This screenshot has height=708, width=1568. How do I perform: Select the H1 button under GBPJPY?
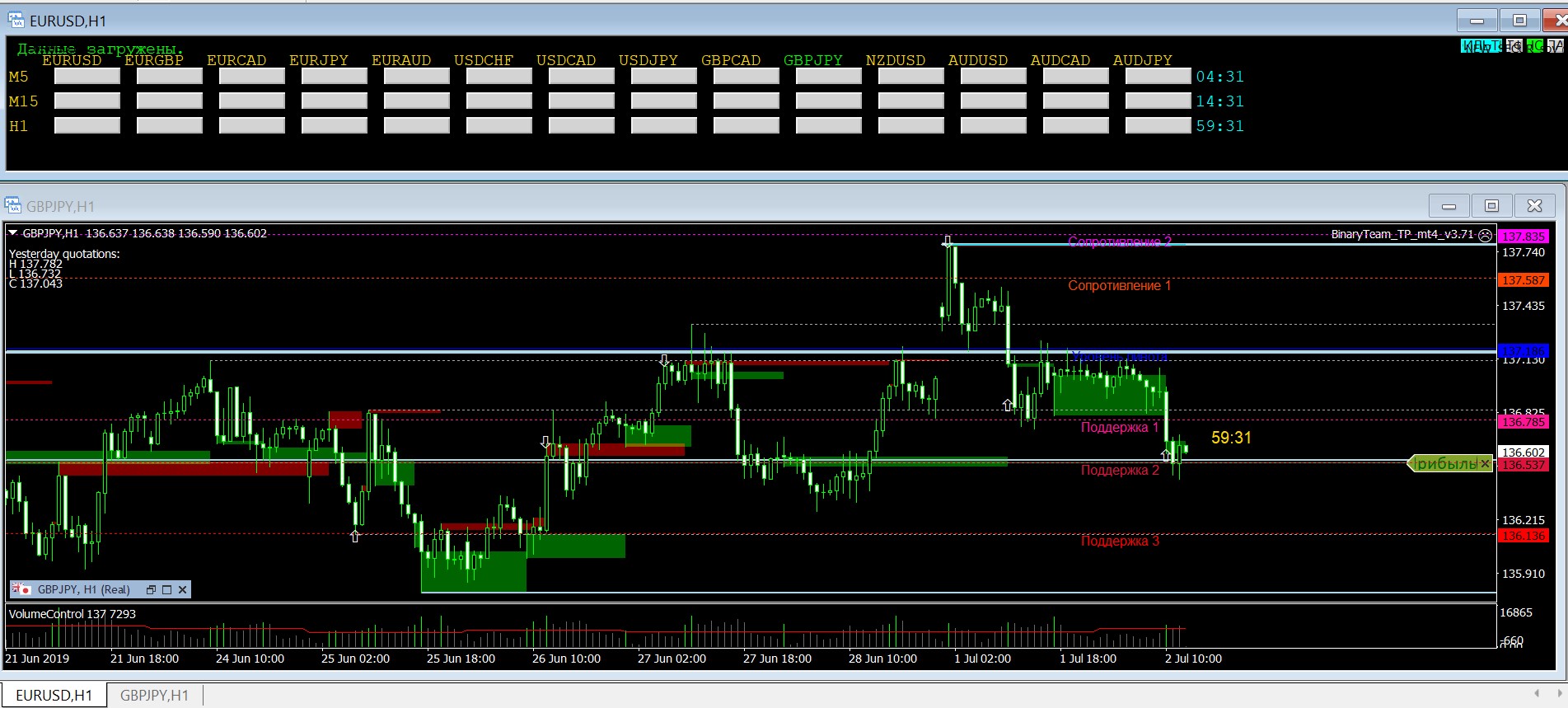[829, 125]
